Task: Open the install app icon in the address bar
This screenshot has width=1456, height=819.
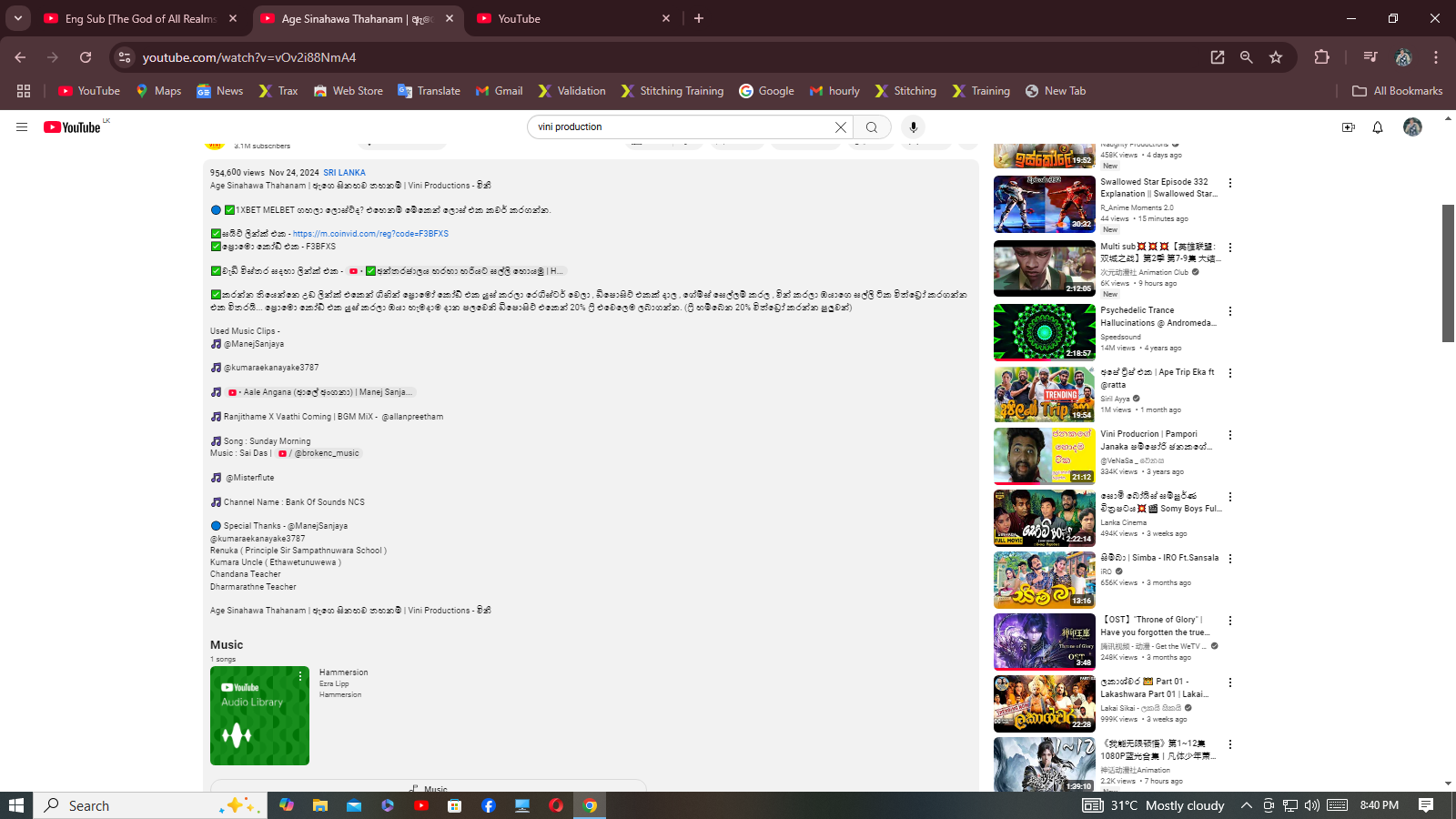Action: pos(1218,57)
